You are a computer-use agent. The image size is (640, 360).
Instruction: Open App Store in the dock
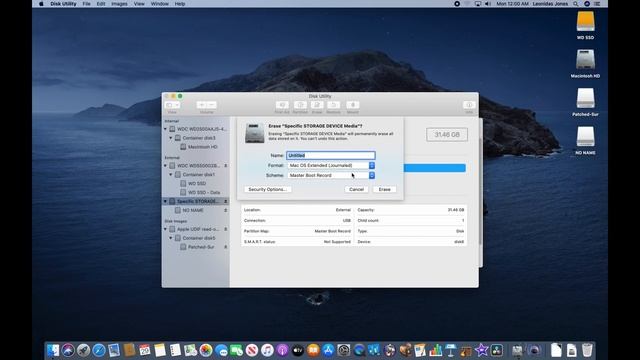click(x=328, y=350)
